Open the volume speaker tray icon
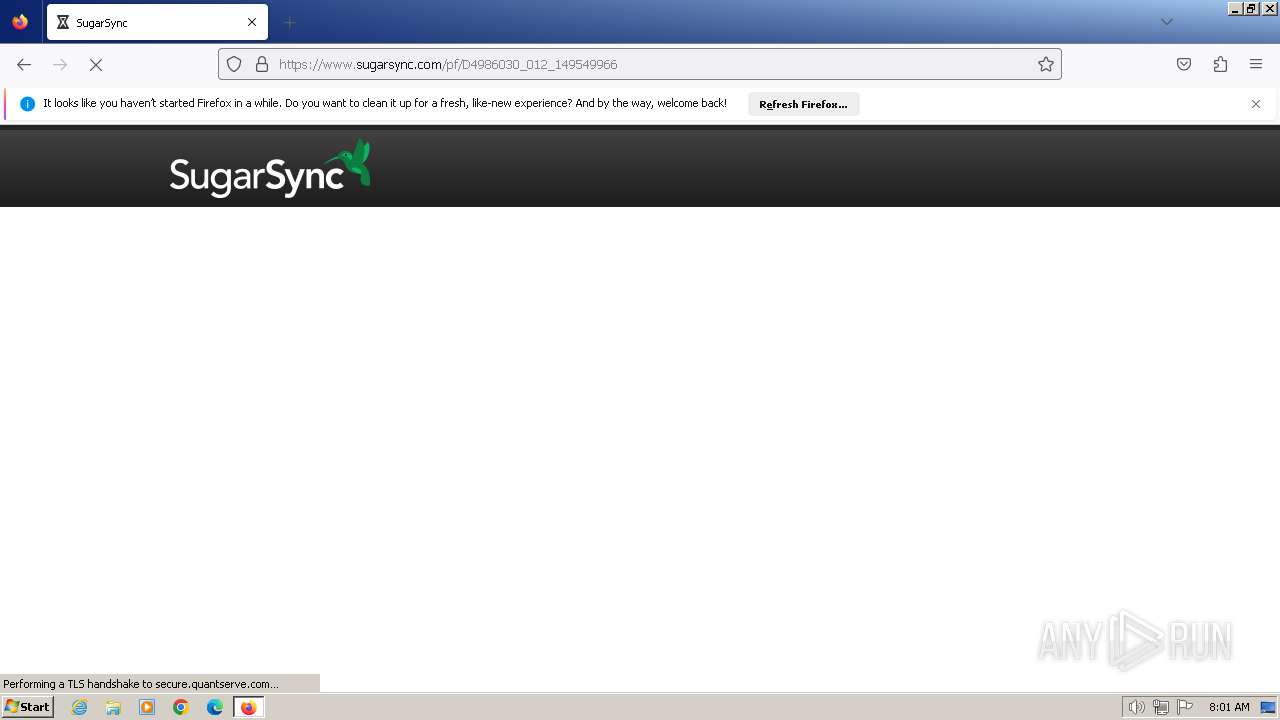The height and width of the screenshot is (720, 1280). [x=1136, y=707]
